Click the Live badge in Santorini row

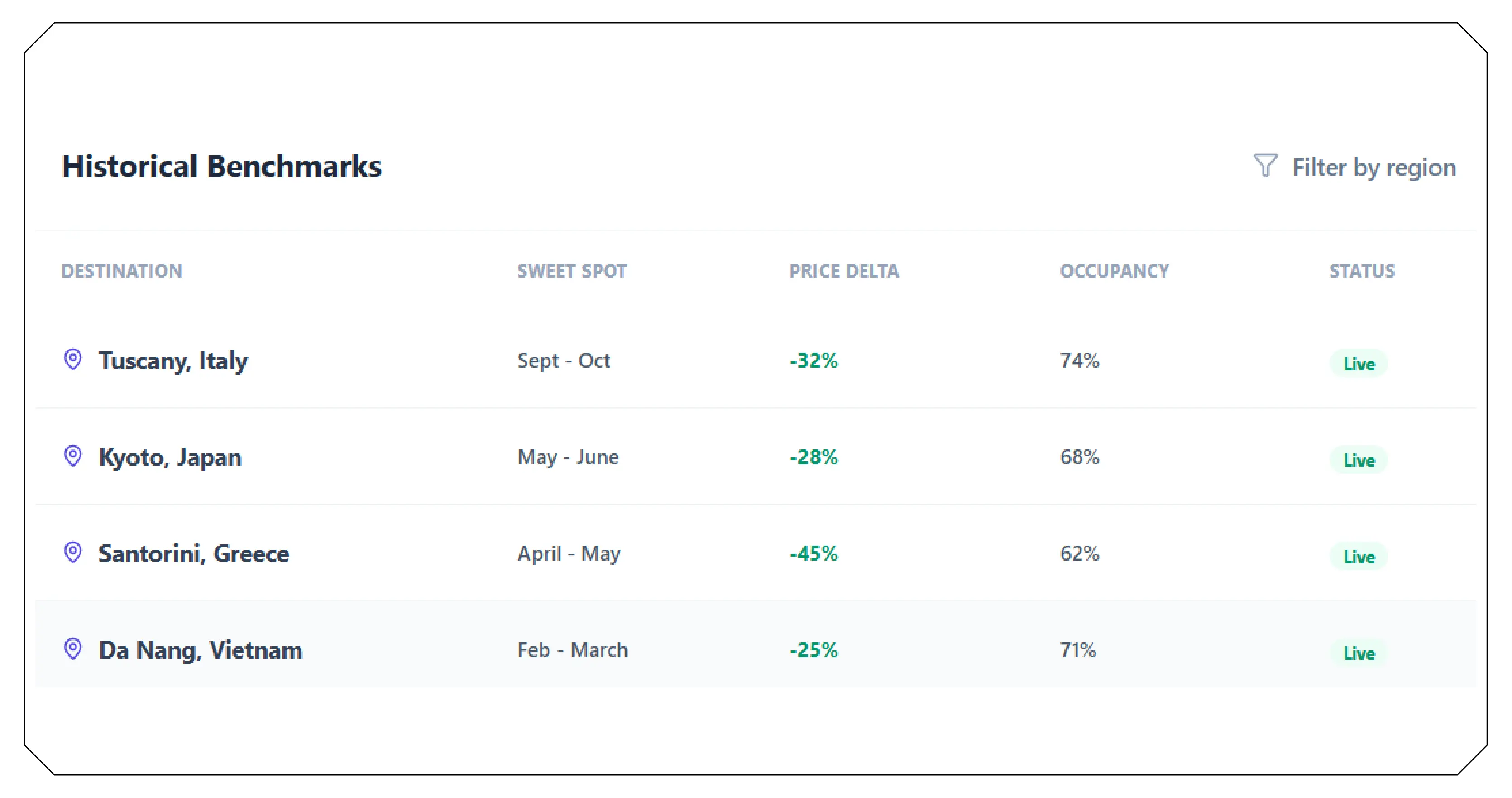(x=1358, y=557)
